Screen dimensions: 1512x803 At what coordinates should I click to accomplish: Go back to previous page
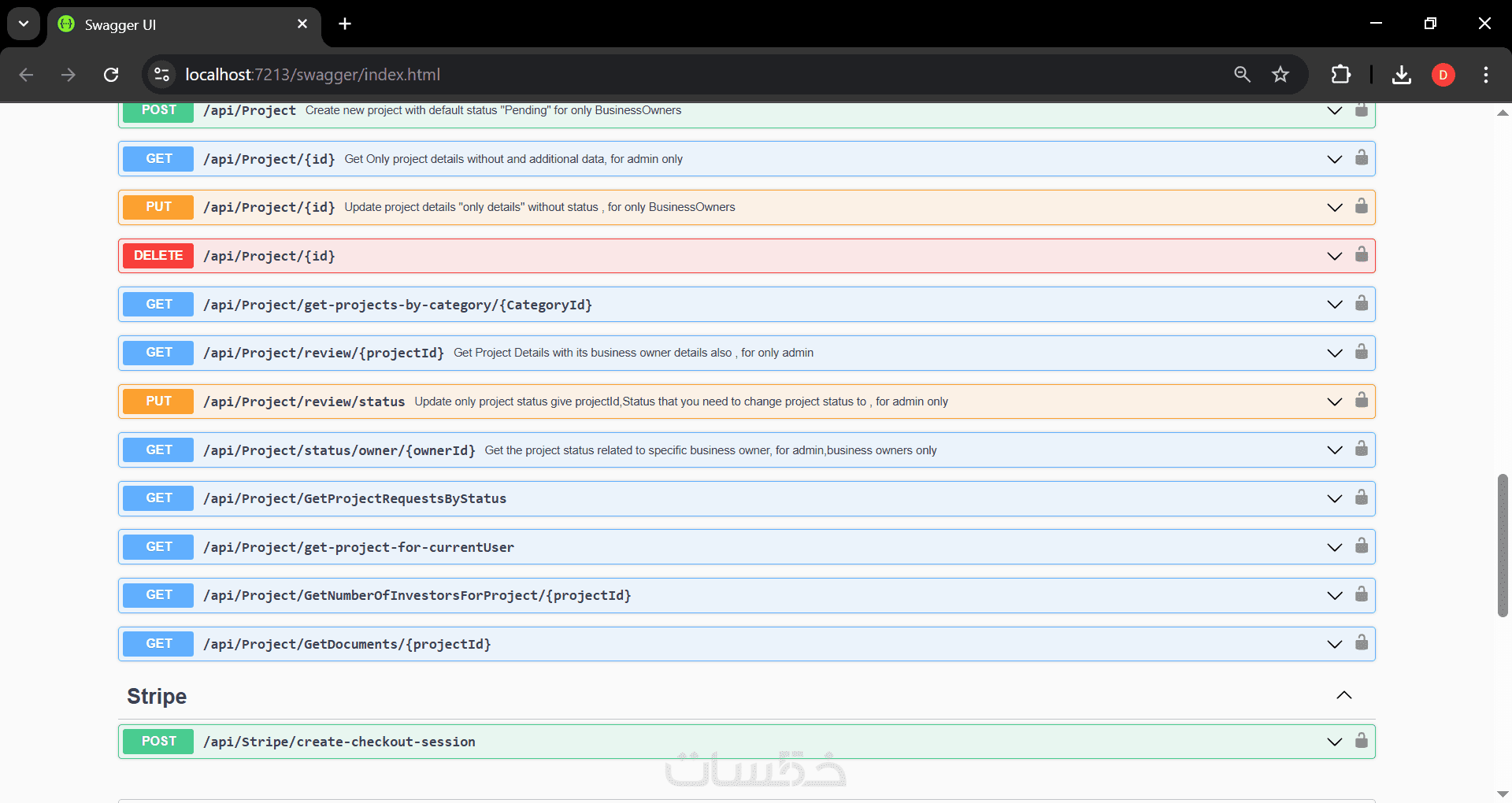coord(26,75)
